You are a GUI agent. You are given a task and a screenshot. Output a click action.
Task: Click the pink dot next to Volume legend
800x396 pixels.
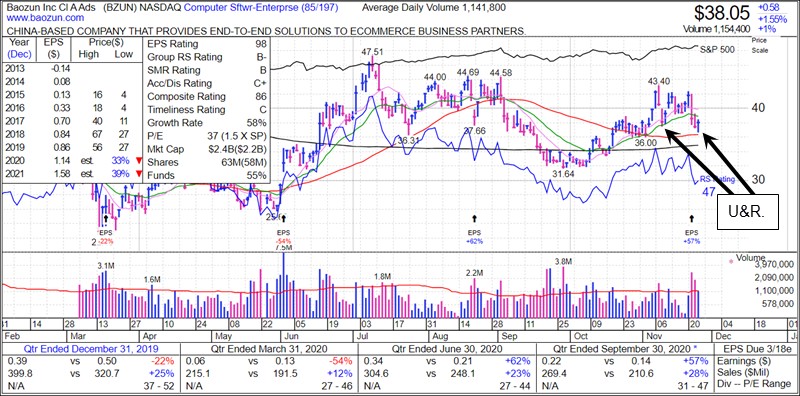point(731,261)
